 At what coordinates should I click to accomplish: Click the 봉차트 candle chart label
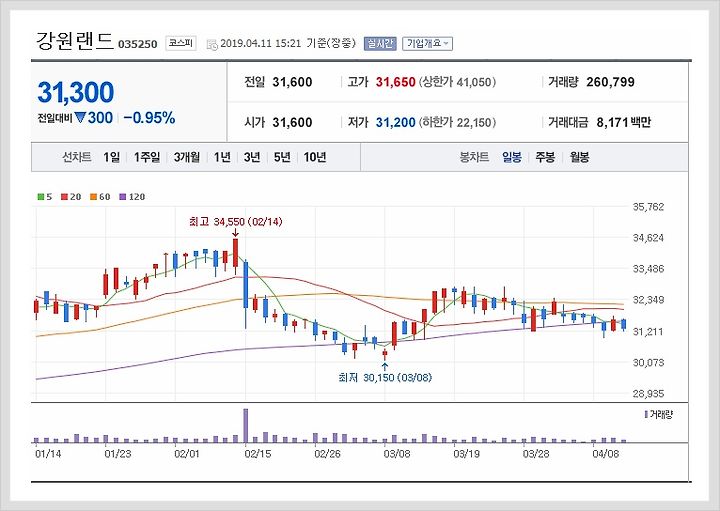[x=474, y=157]
